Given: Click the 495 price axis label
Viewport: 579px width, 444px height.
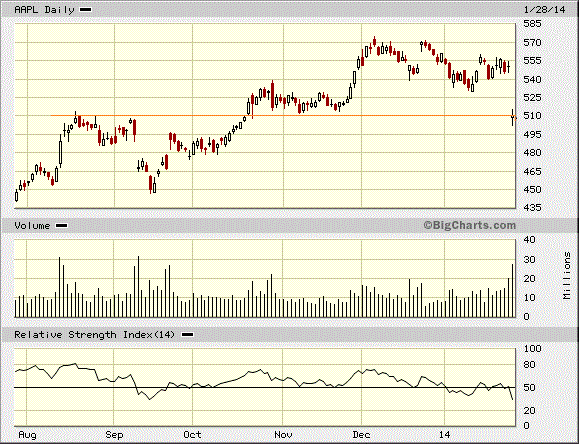Looking at the screenshot, I should 532,134.
